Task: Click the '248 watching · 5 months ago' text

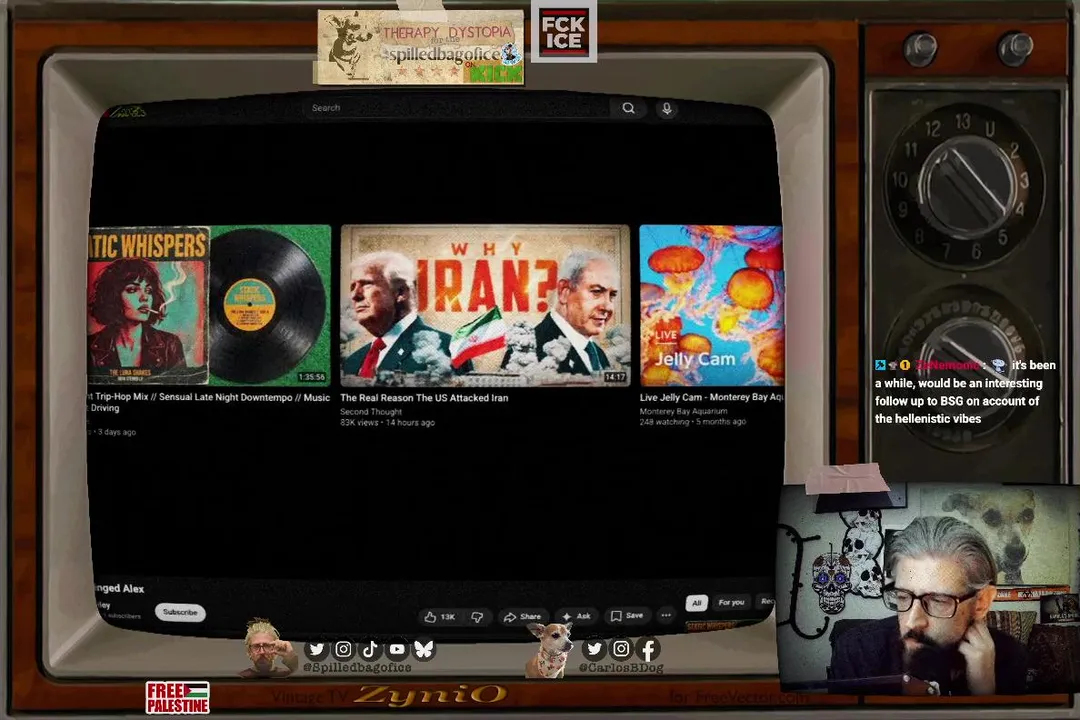Action: [692, 422]
